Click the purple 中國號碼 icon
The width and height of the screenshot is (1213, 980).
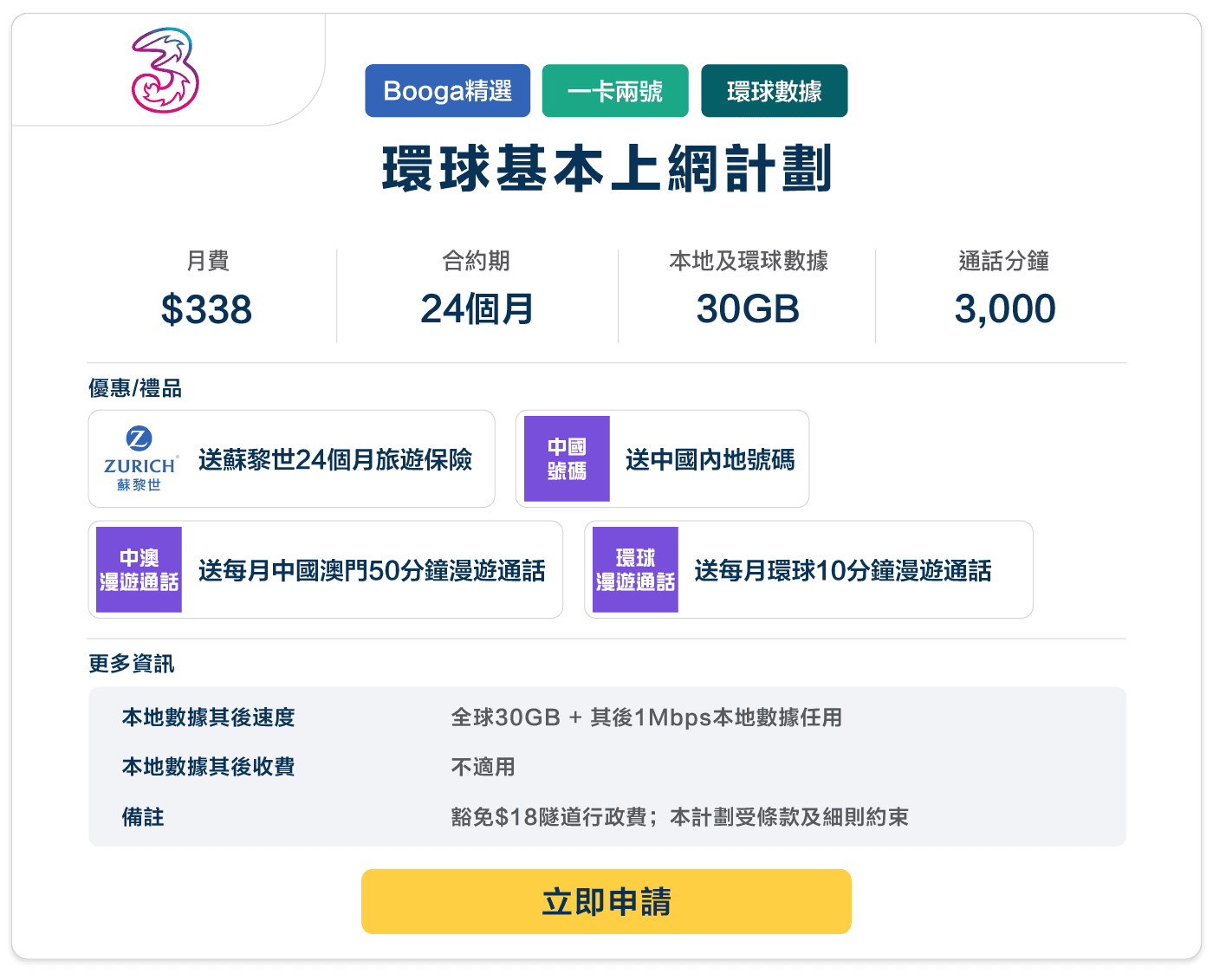567,458
